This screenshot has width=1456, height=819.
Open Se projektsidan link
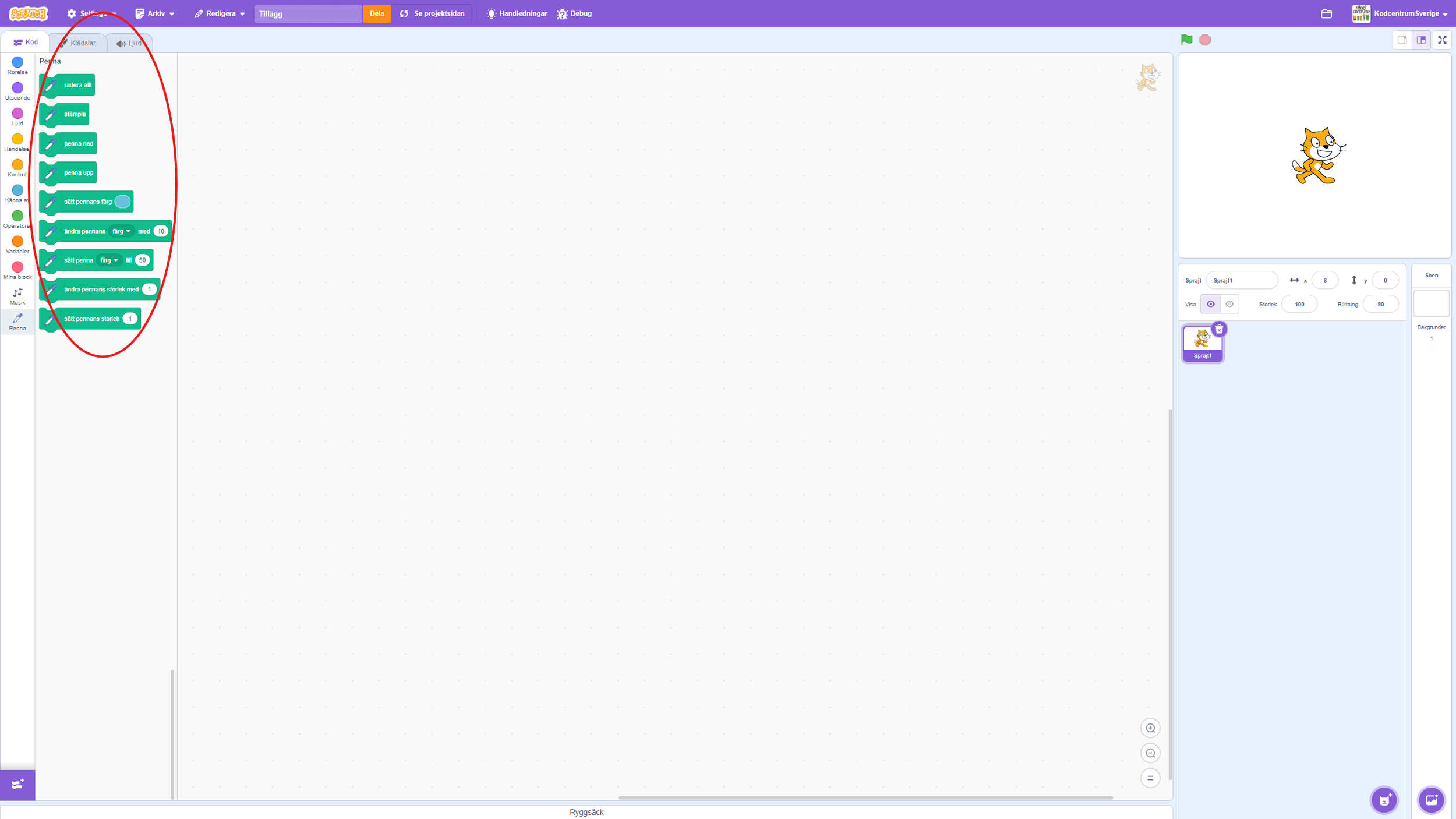click(x=432, y=14)
